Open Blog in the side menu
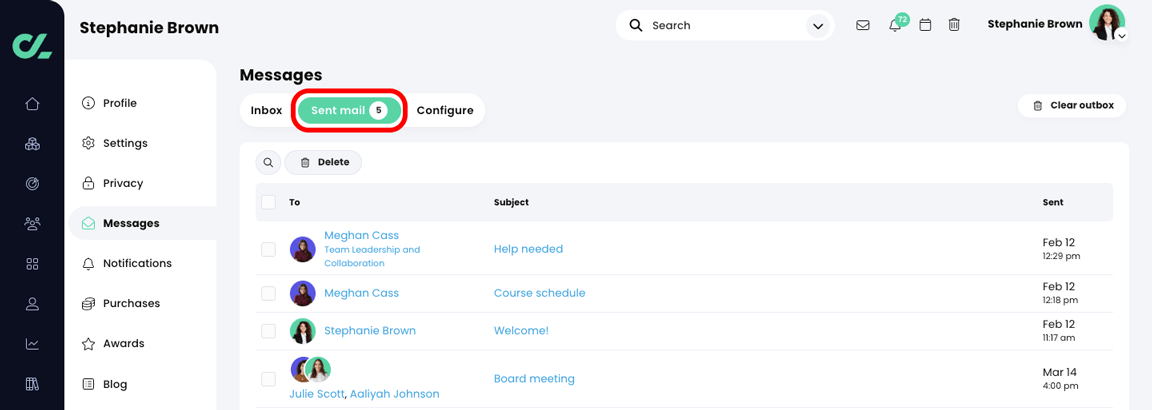 click(x=115, y=384)
